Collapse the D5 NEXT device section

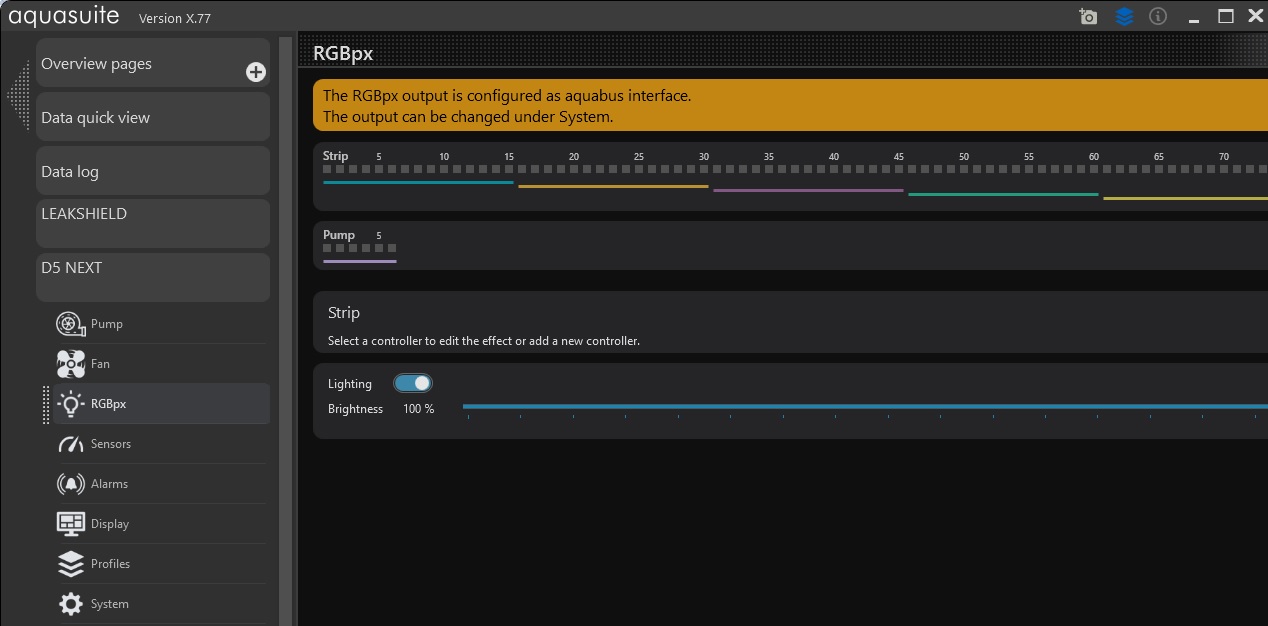pyautogui.click(x=153, y=276)
